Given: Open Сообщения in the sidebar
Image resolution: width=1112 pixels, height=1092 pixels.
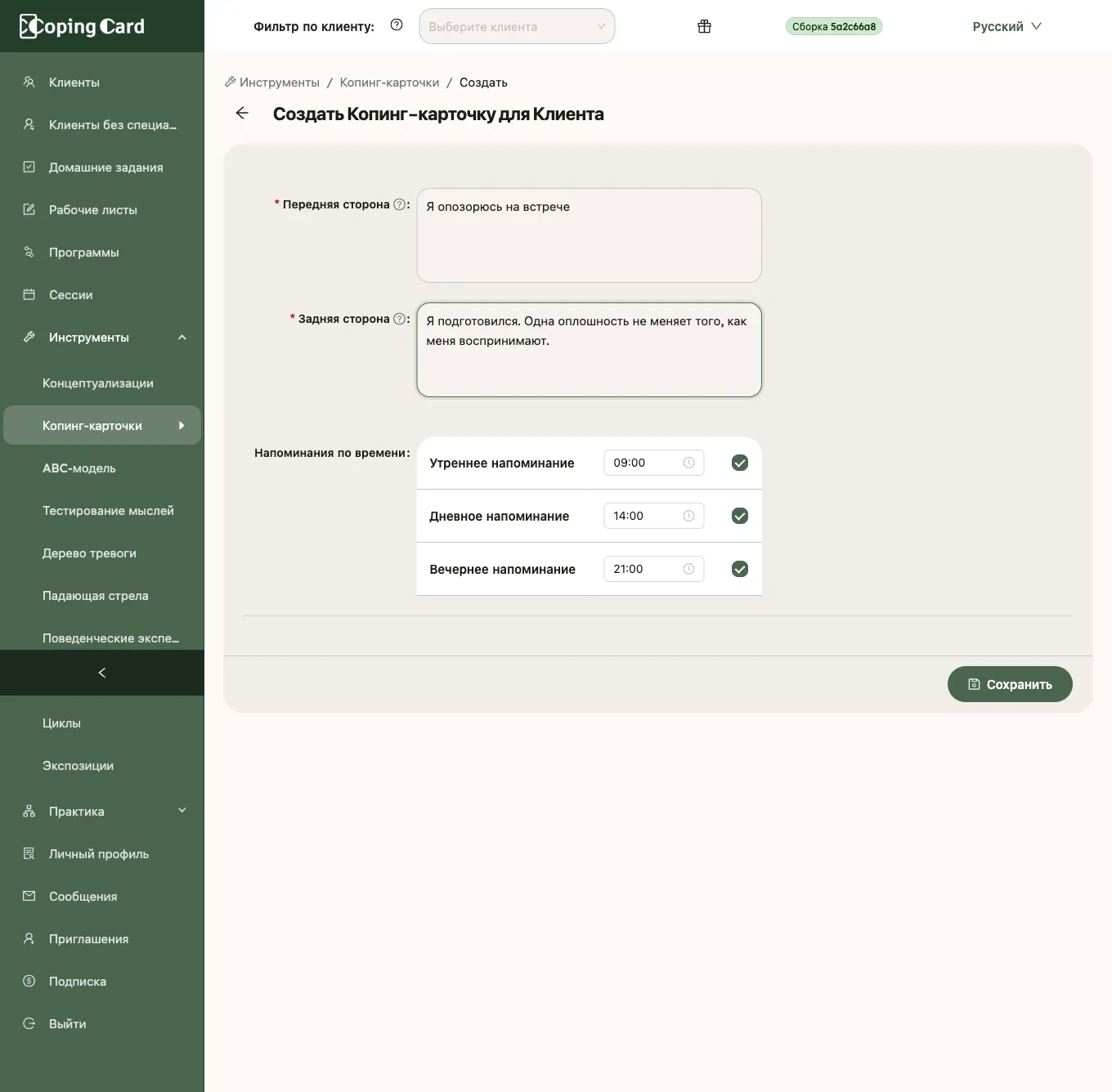Looking at the screenshot, I should [x=102, y=896].
